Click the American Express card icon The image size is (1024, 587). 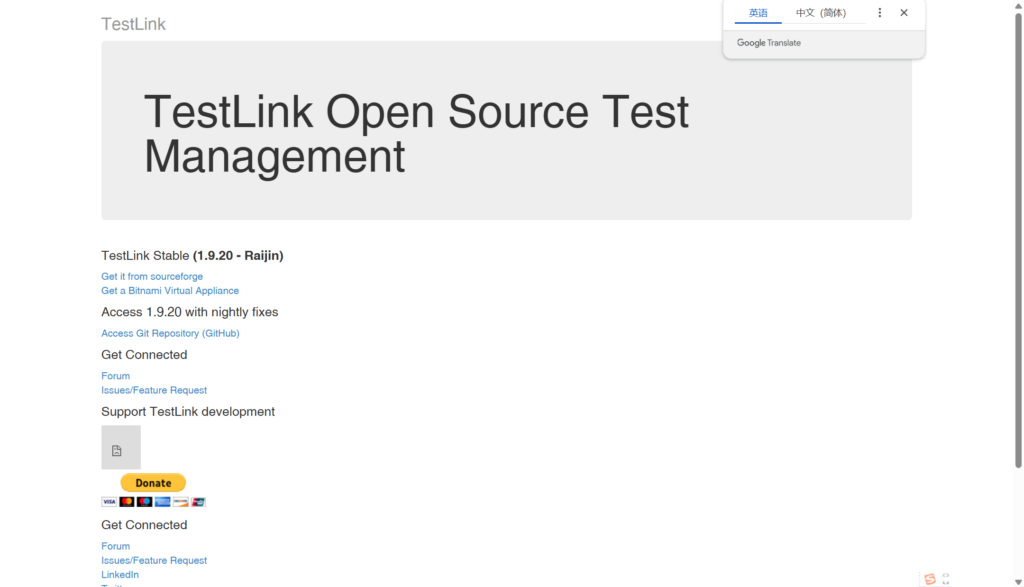[x=162, y=502]
